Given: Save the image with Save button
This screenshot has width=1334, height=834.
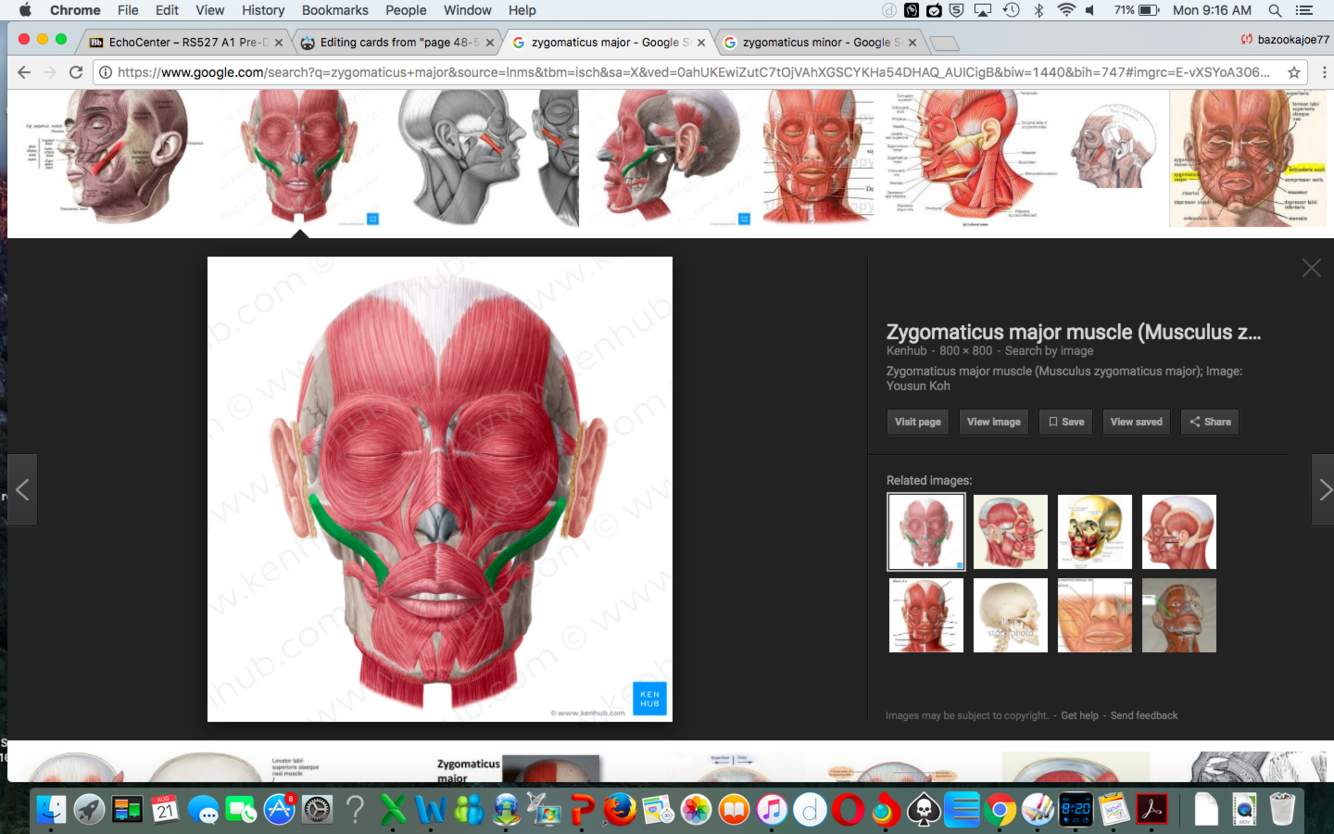Looking at the screenshot, I should click(1065, 422).
